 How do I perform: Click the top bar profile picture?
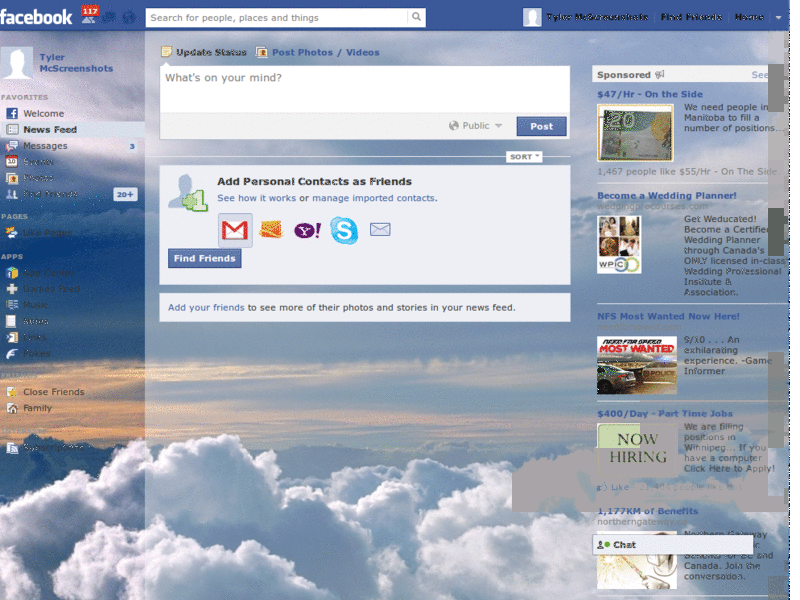[532, 17]
